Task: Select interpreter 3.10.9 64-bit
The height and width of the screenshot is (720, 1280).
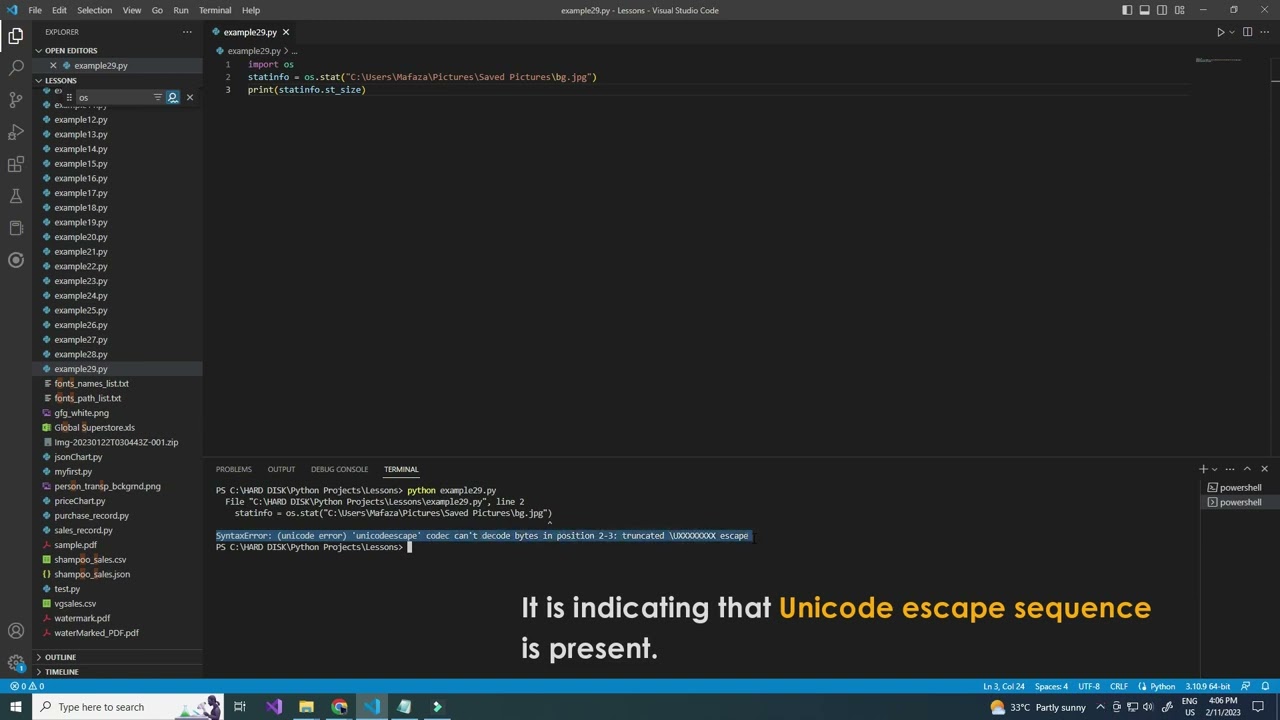Action: 1208,687
